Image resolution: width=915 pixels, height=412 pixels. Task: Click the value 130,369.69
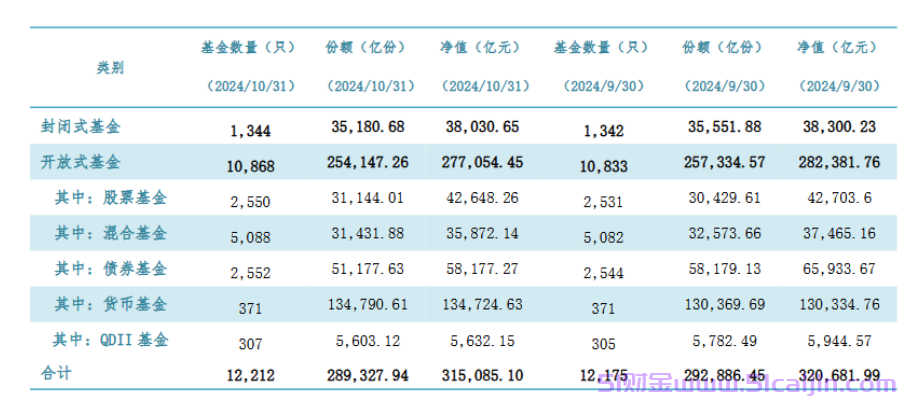723,304
